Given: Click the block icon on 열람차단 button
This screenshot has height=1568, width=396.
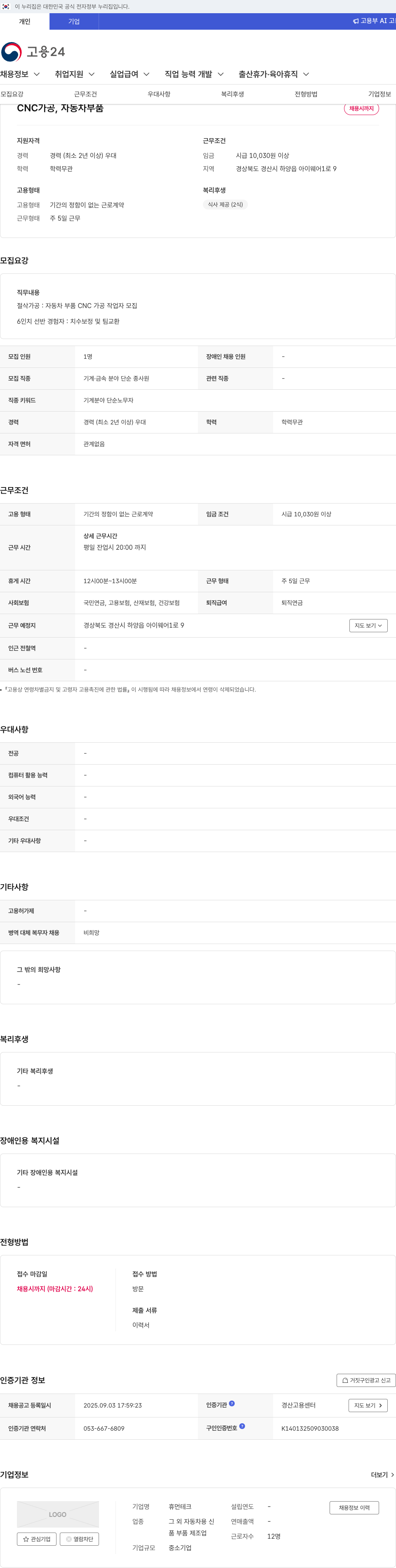Looking at the screenshot, I should [69, 1540].
